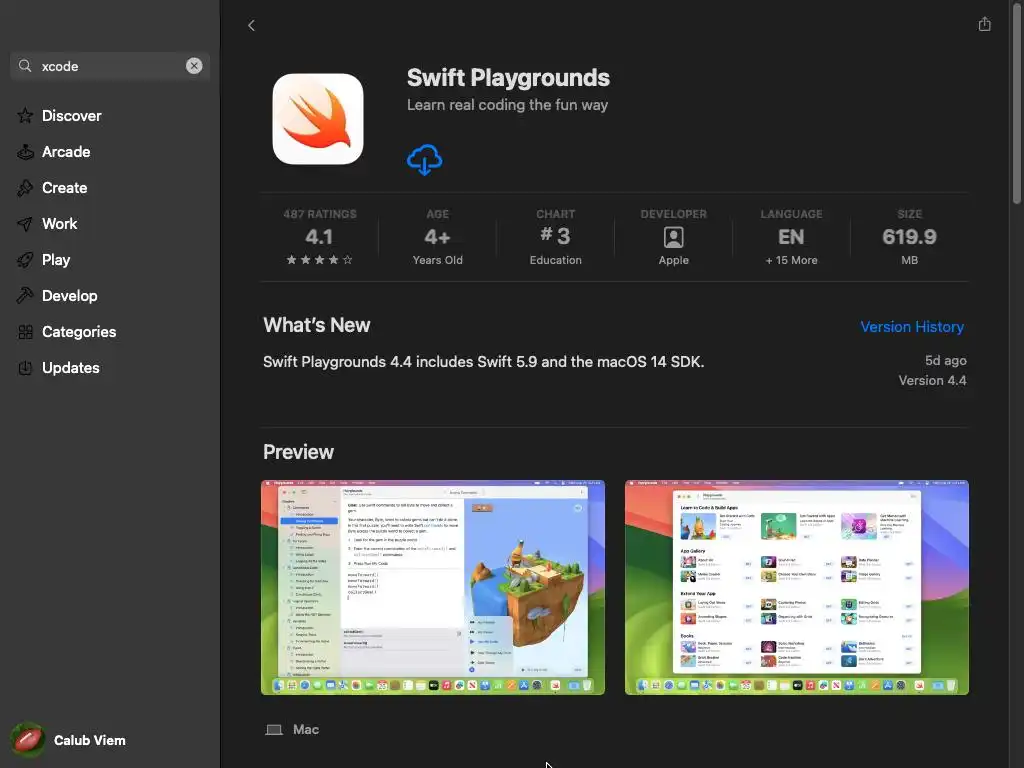
Task: Click the magnifying glass search icon
Action: point(25,66)
